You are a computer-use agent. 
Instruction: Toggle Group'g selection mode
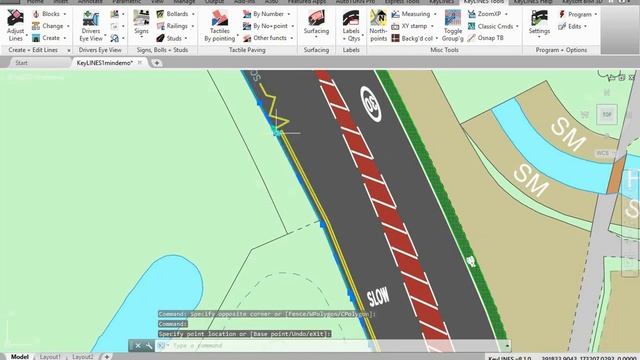[x=453, y=26]
